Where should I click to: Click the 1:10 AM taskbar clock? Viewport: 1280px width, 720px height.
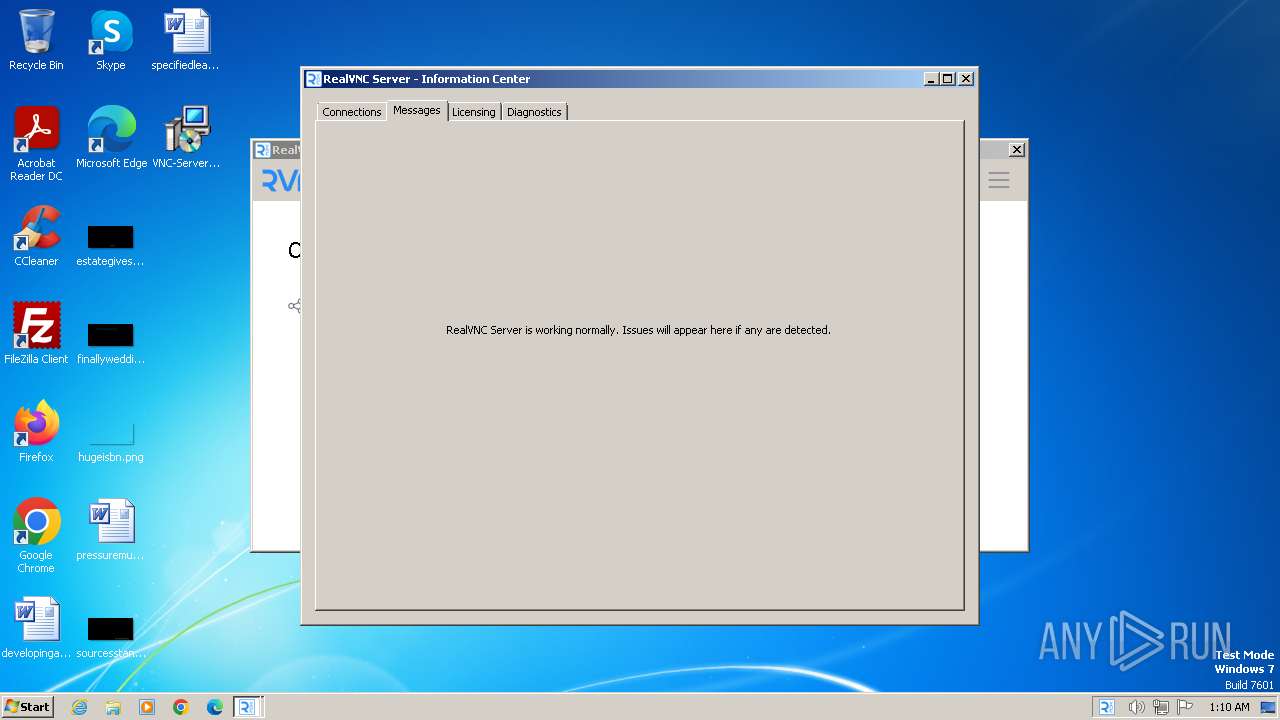point(1229,707)
